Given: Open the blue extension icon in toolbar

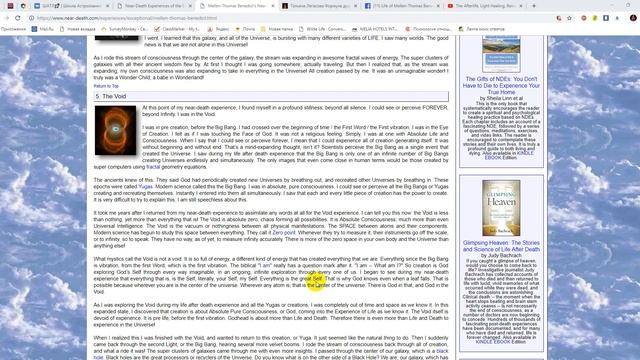Looking at the screenshot, I should (x=606, y=18).
